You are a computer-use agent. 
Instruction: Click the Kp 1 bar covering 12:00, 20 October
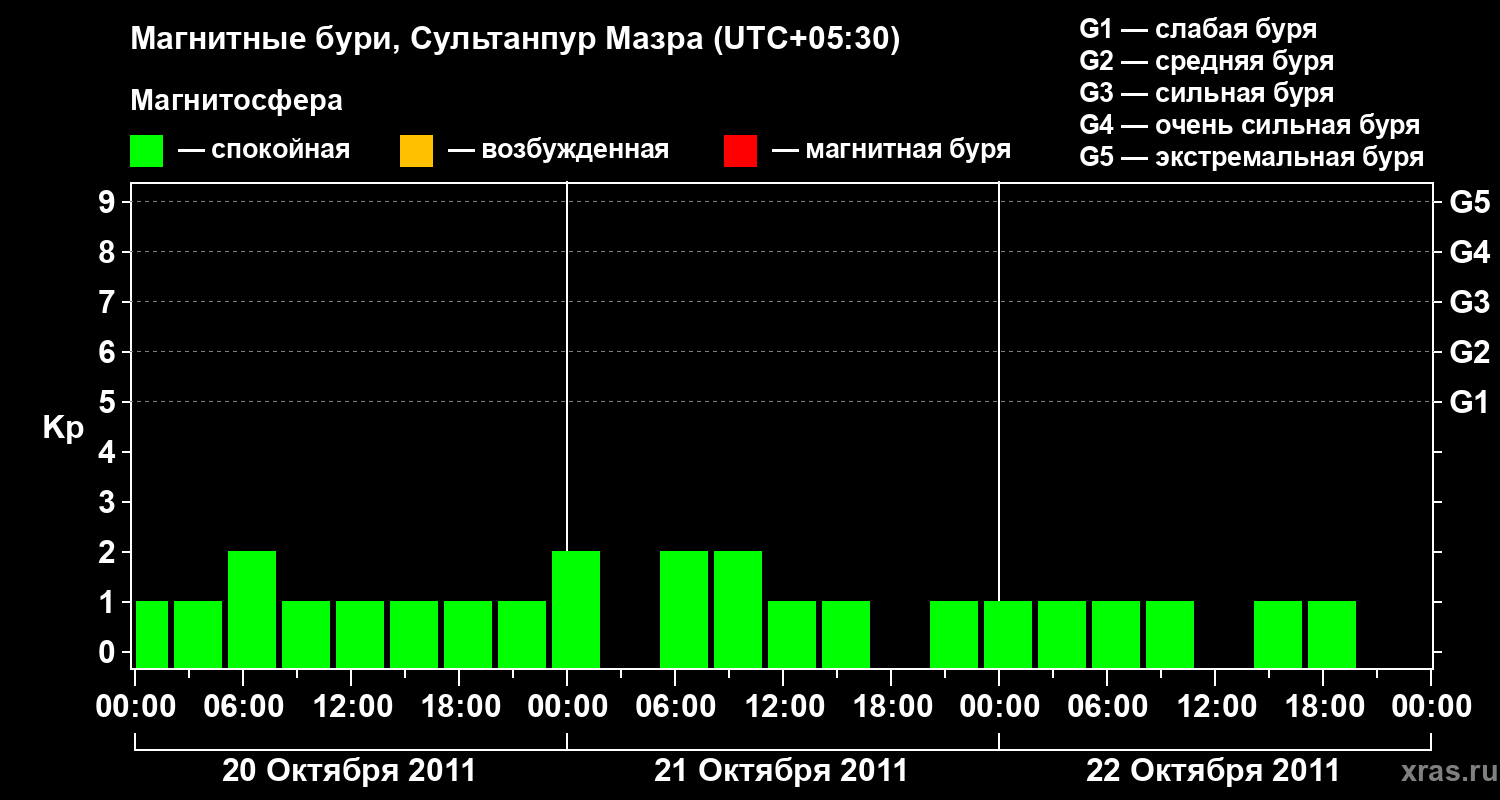click(x=360, y=634)
